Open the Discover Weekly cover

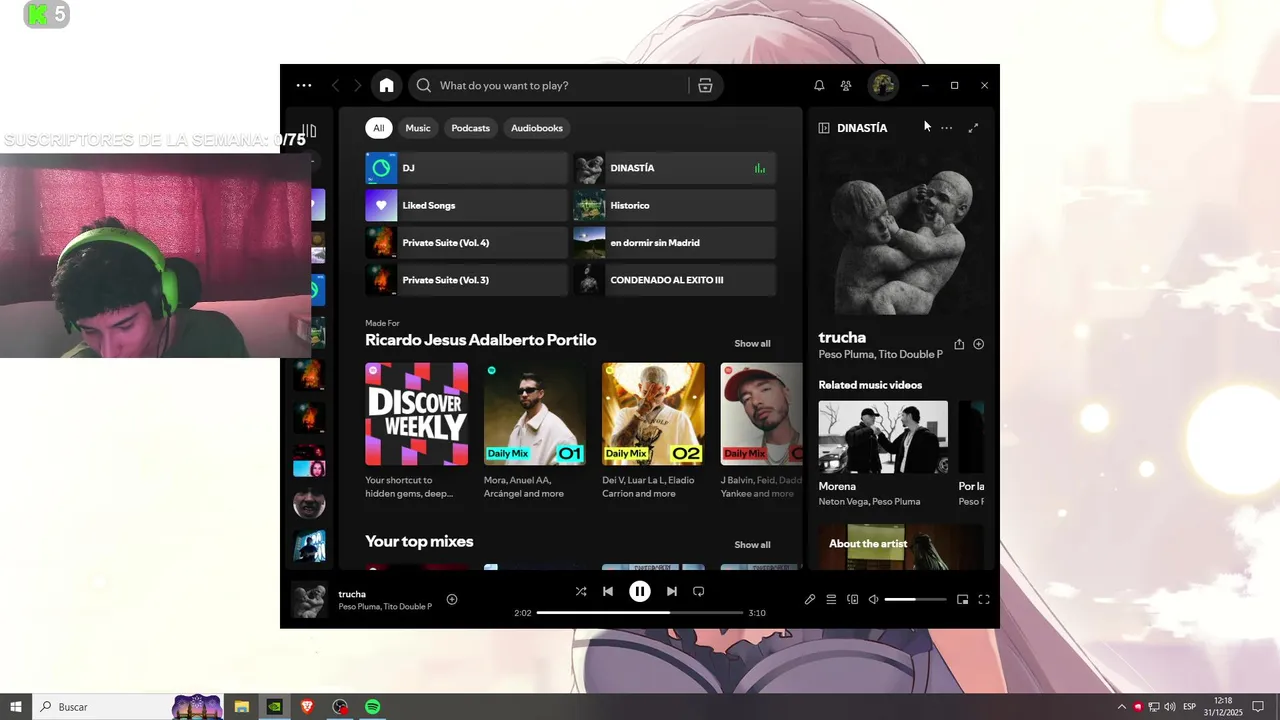[416, 414]
